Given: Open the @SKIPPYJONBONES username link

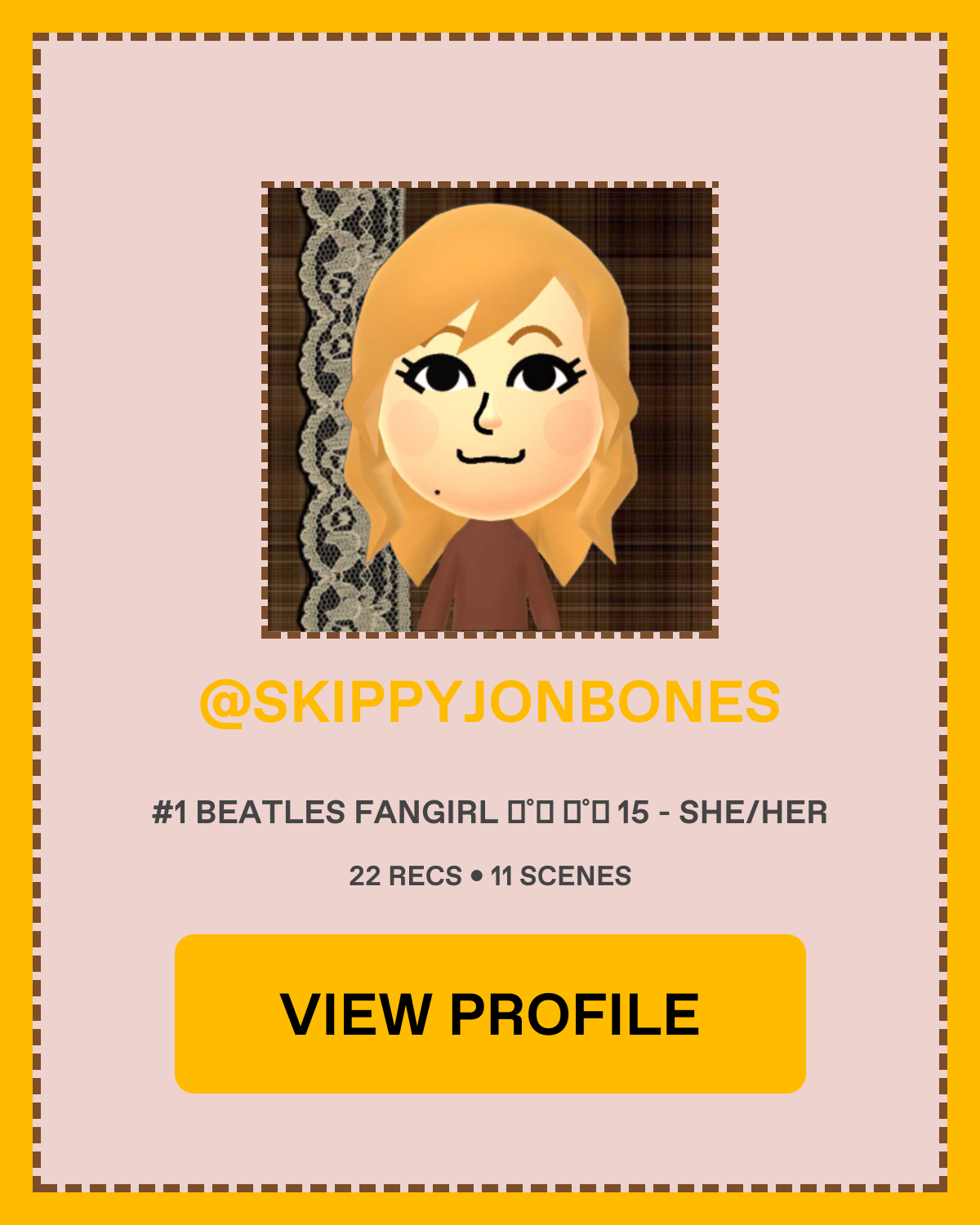Looking at the screenshot, I should tap(490, 702).
